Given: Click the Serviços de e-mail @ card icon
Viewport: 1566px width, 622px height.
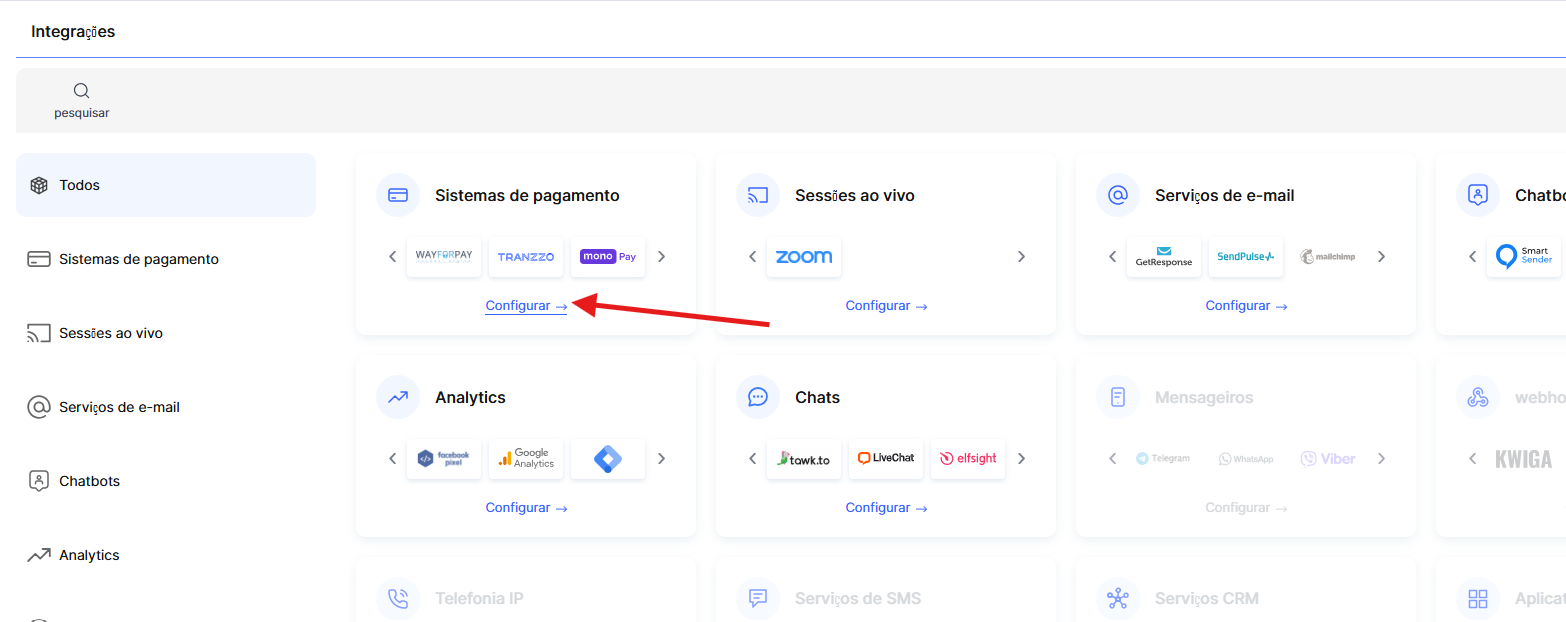Looking at the screenshot, I should coord(1118,195).
